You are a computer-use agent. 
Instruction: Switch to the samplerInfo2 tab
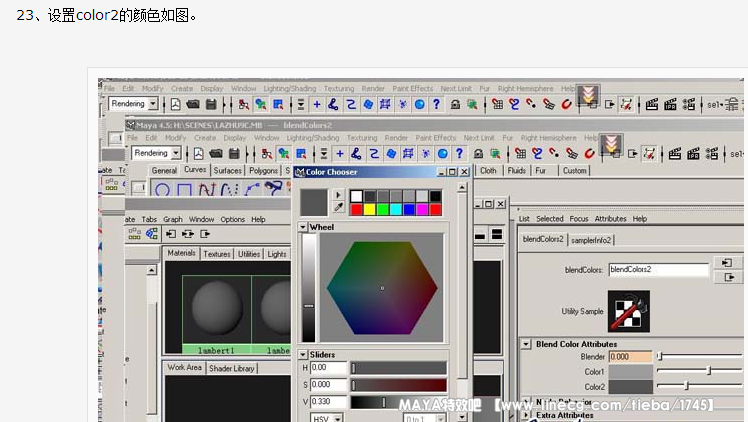593,240
